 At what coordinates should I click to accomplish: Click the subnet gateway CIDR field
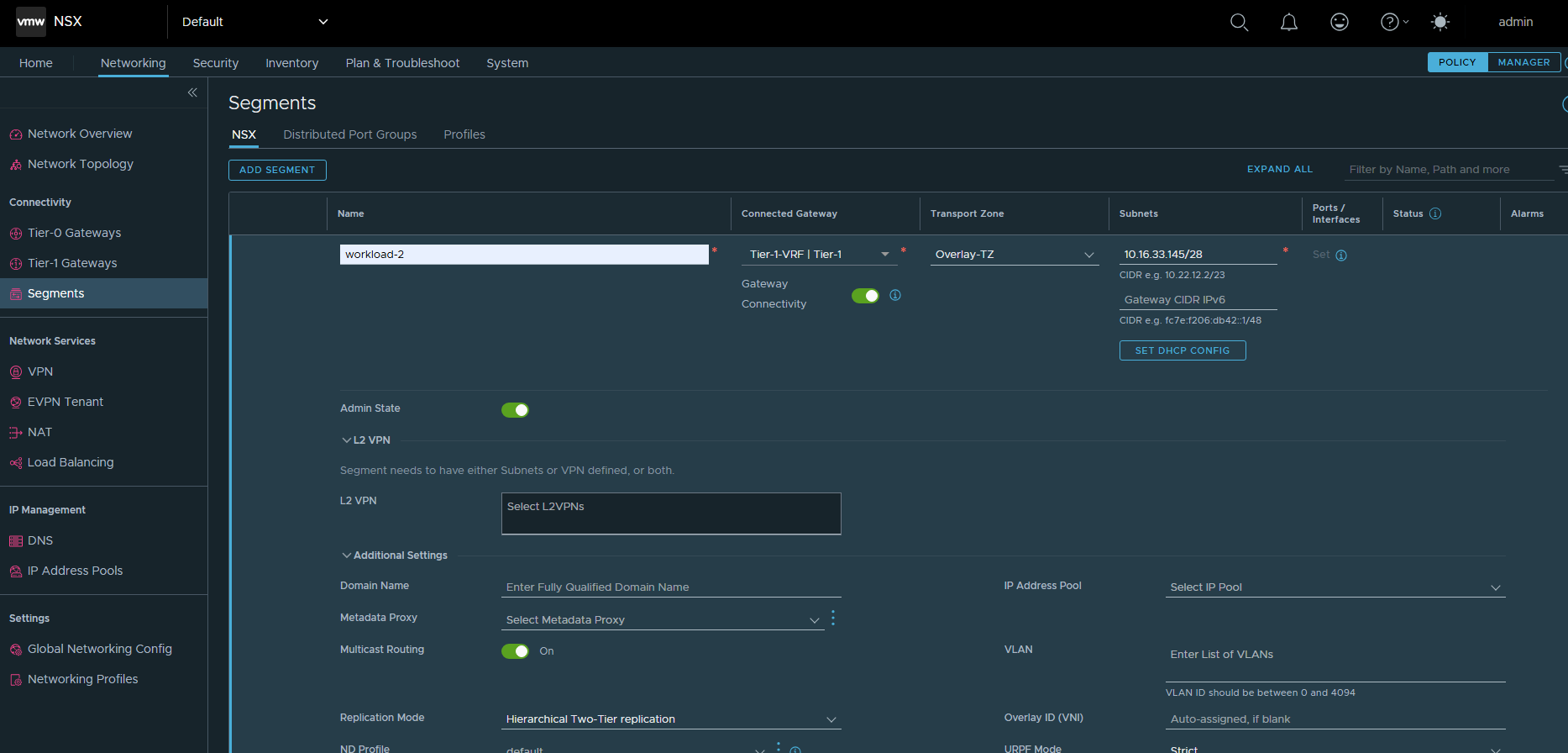coord(1198,255)
